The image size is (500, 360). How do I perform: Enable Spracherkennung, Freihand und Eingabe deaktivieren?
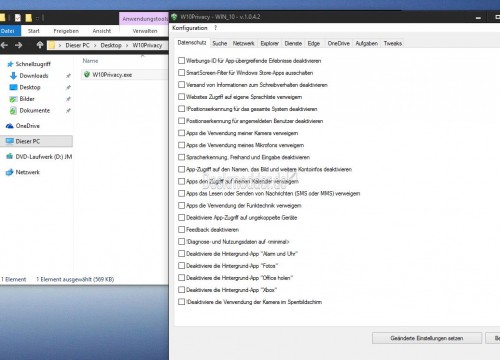pyautogui.click(x=181, y=157)
